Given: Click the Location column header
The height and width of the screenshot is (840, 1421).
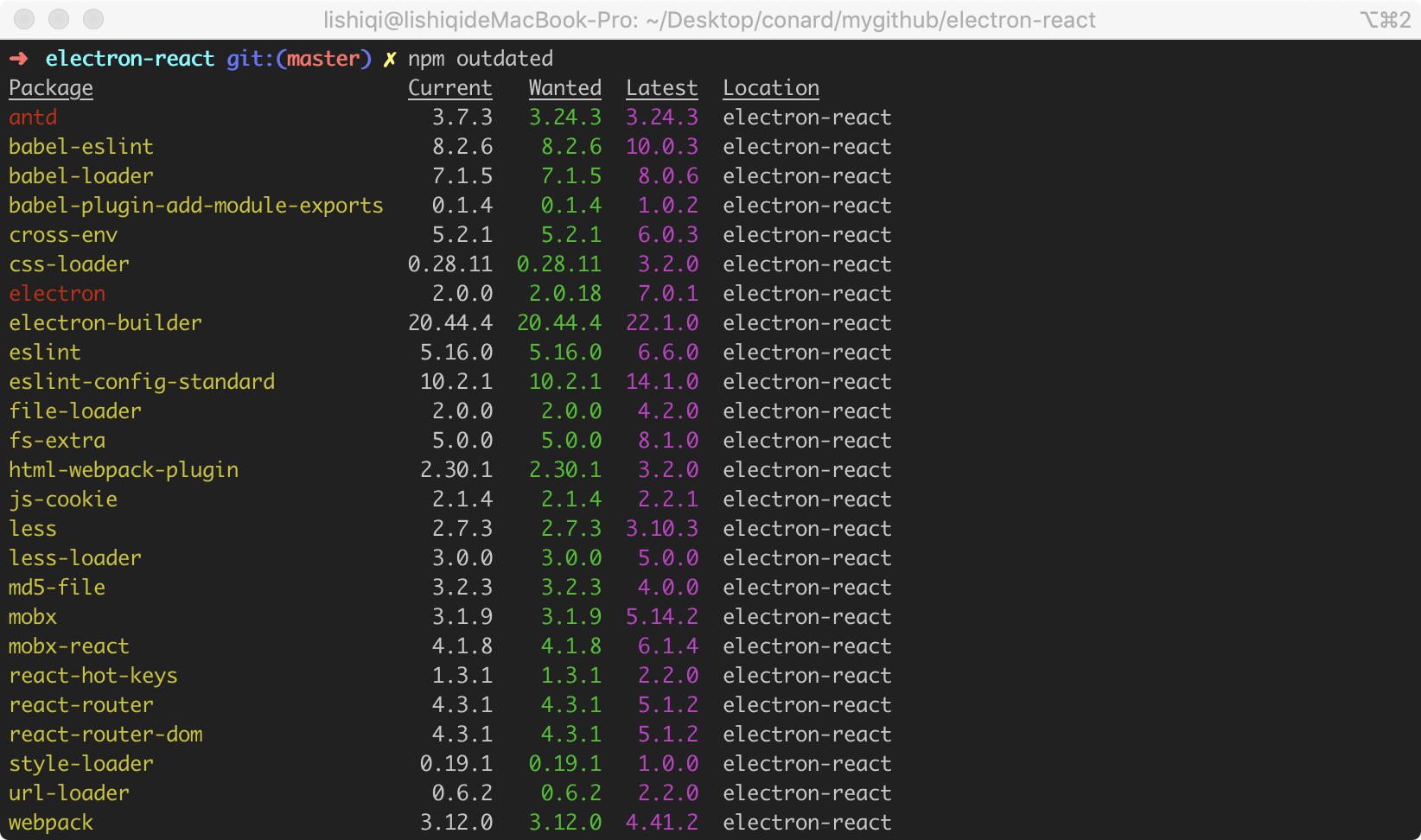Looking at the screenshot, I should (x=771, y=88).
